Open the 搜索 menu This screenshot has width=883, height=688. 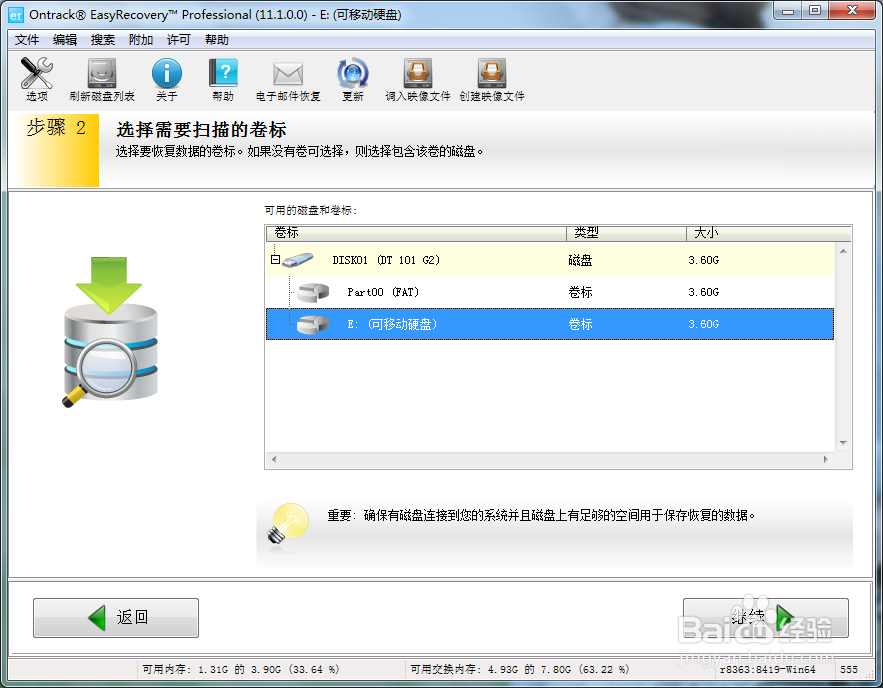(x=102, y=40)
